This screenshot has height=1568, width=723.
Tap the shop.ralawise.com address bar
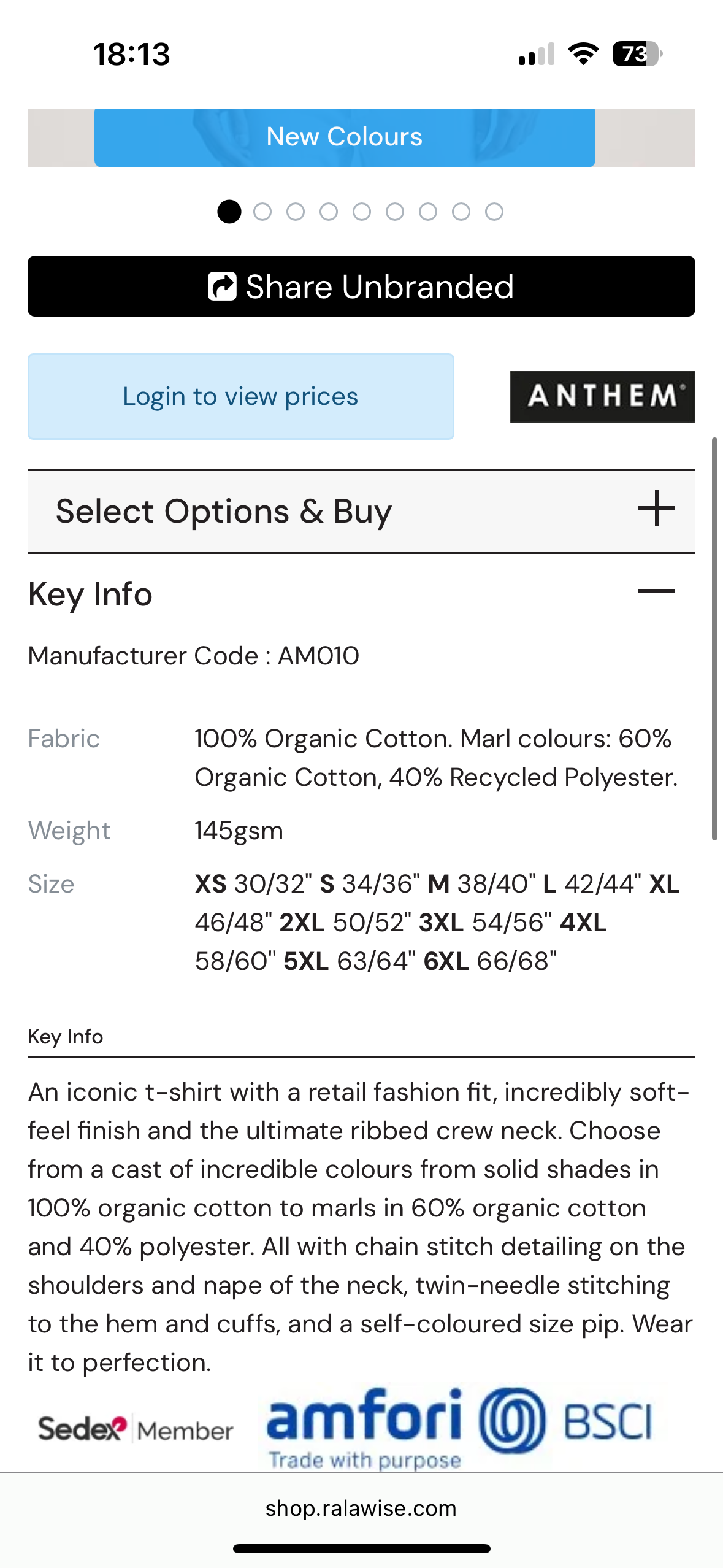[x=361, y=1508]
